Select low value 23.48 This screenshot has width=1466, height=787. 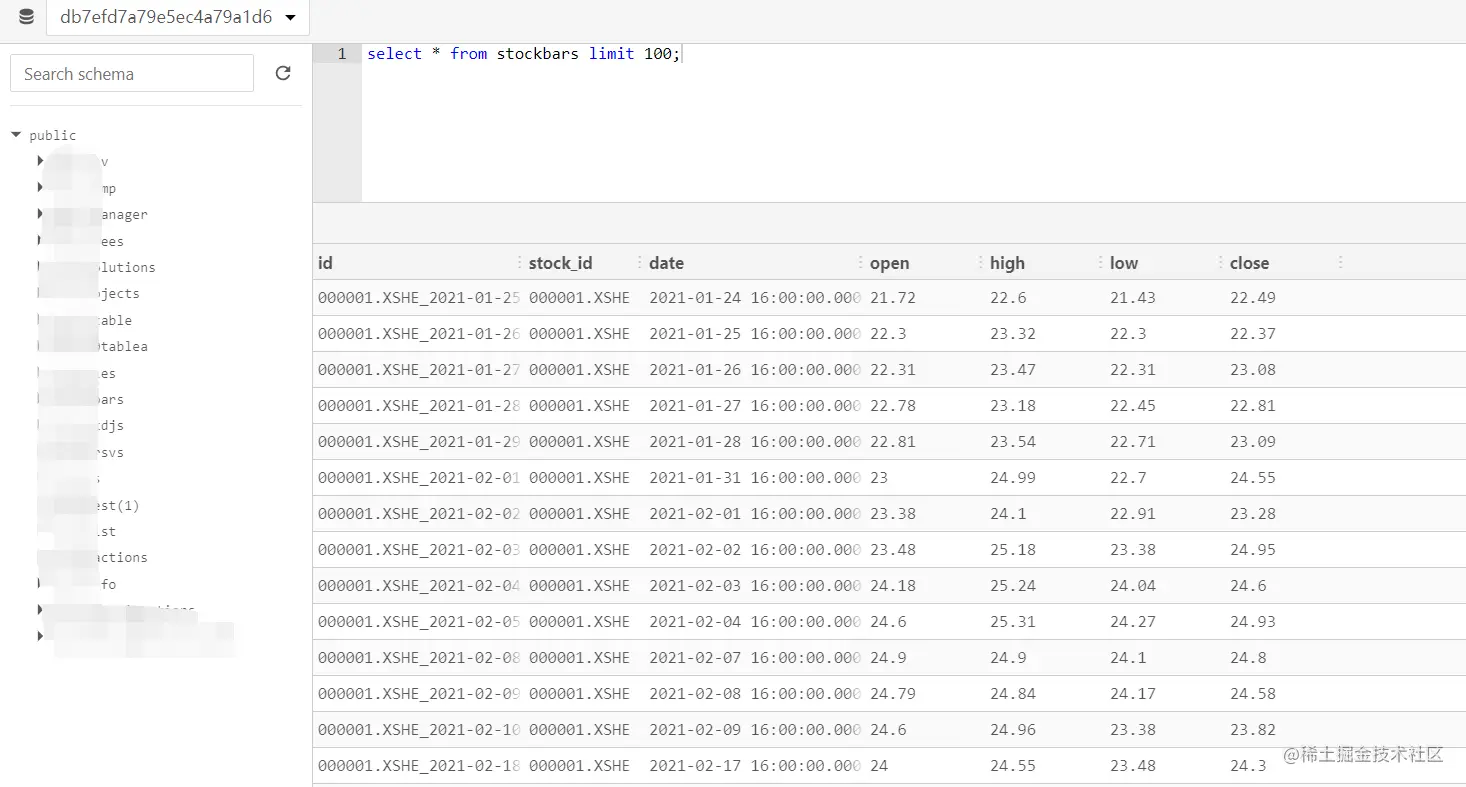(x=1133, y=765)
